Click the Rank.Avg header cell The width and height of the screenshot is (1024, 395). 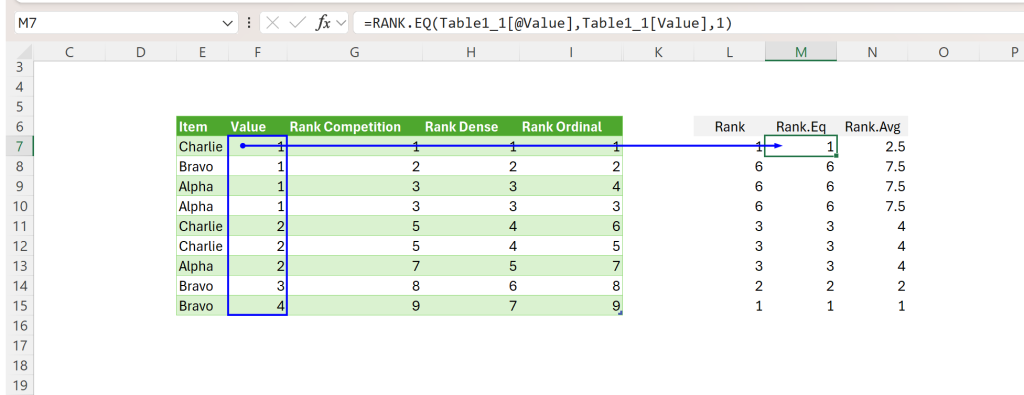pyautogui.click(x=872, y=127)
